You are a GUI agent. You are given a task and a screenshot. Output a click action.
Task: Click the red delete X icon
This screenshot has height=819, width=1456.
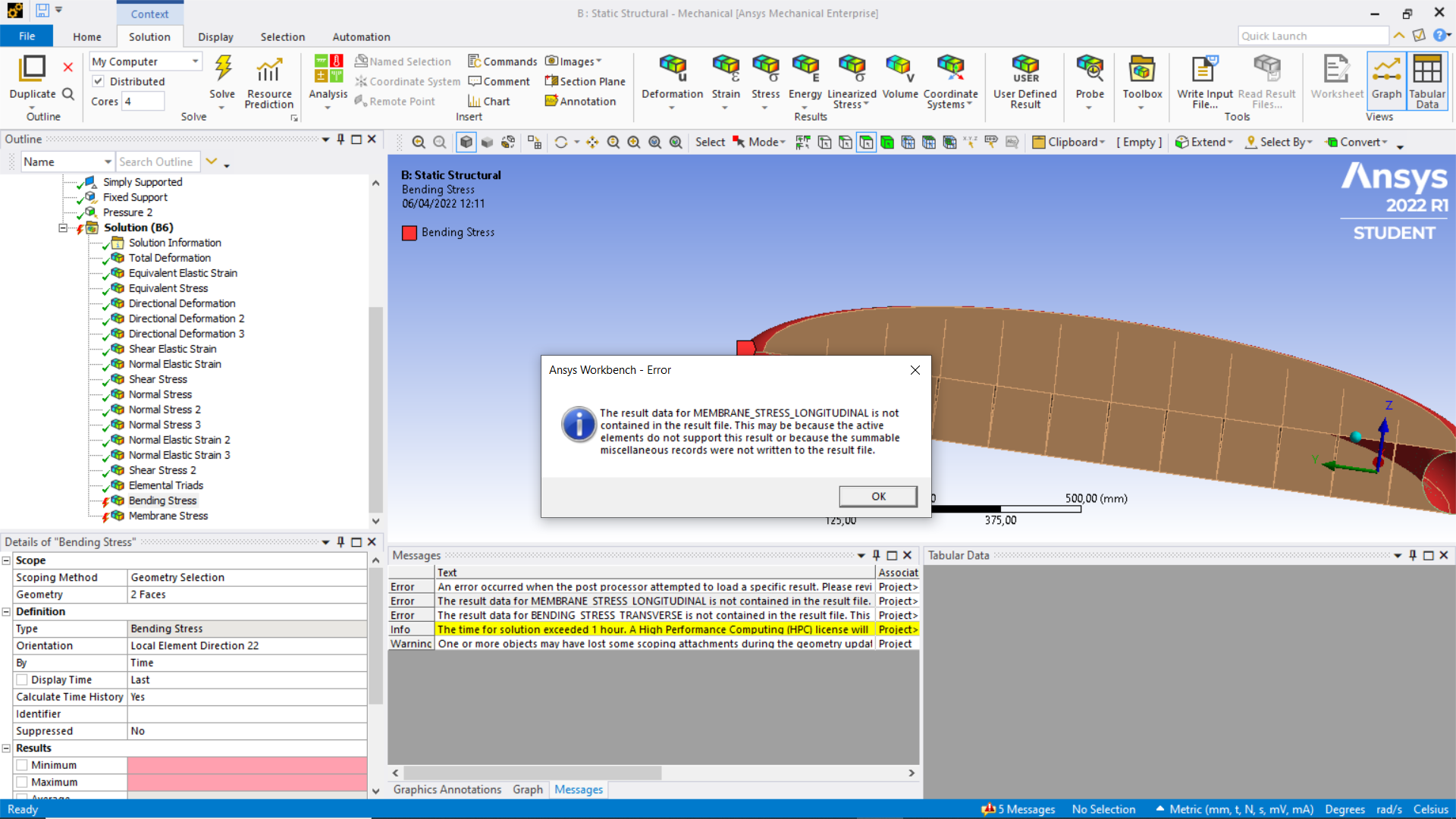[x=68, y=67]
